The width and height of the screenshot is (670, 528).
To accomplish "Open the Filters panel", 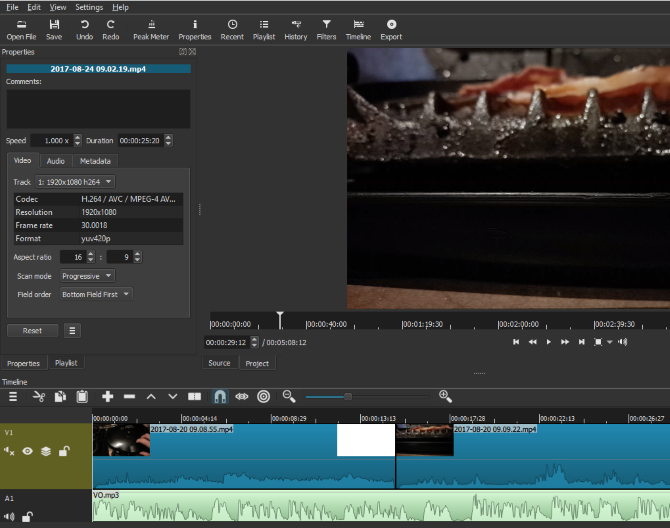I will [326, 28].
